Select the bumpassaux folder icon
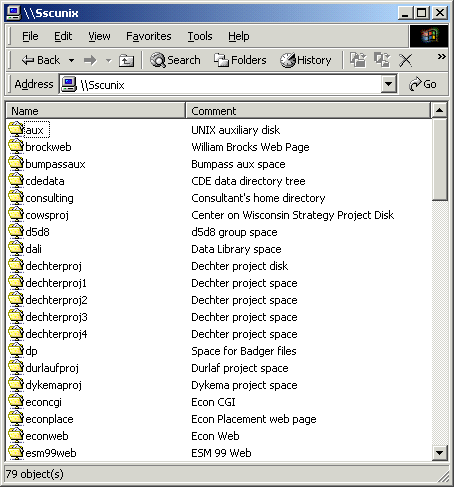454x487 pixels. pyautogui.click(x=16, y=163)
